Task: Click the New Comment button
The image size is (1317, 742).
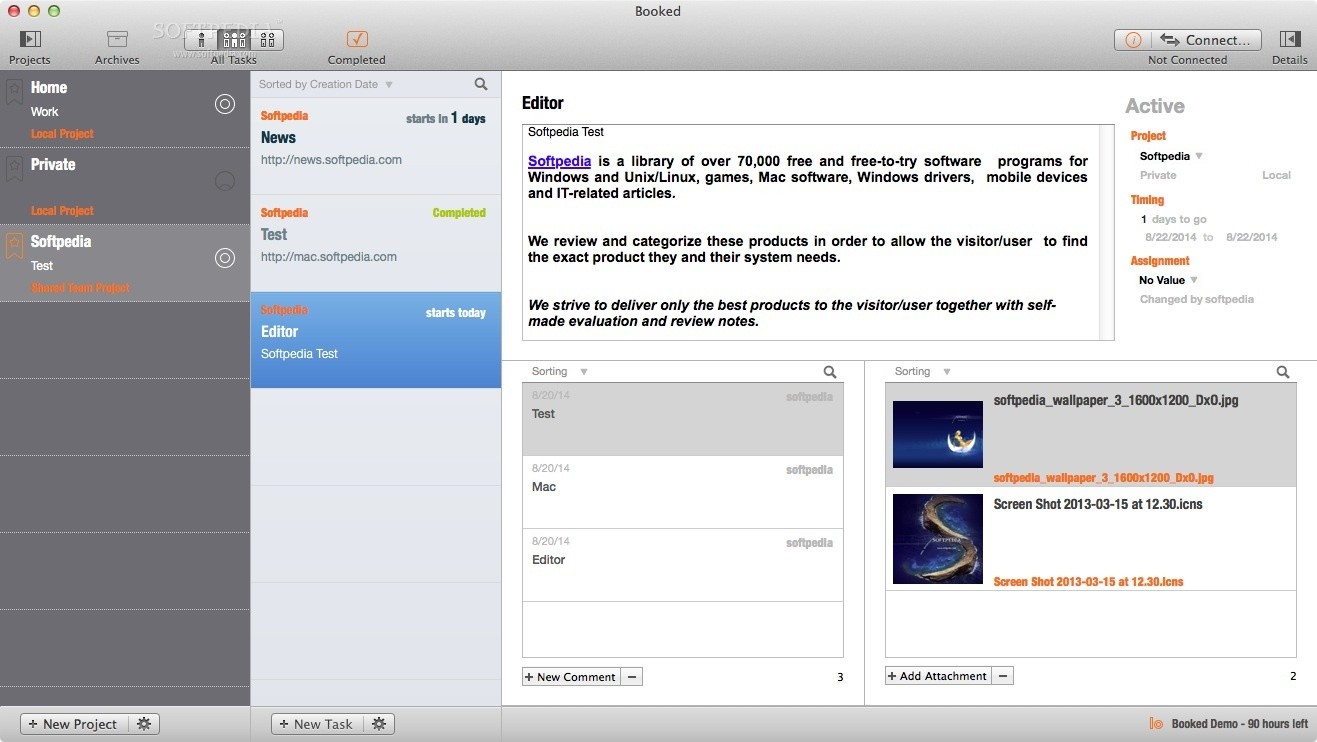Action: (x=571, y=677)
